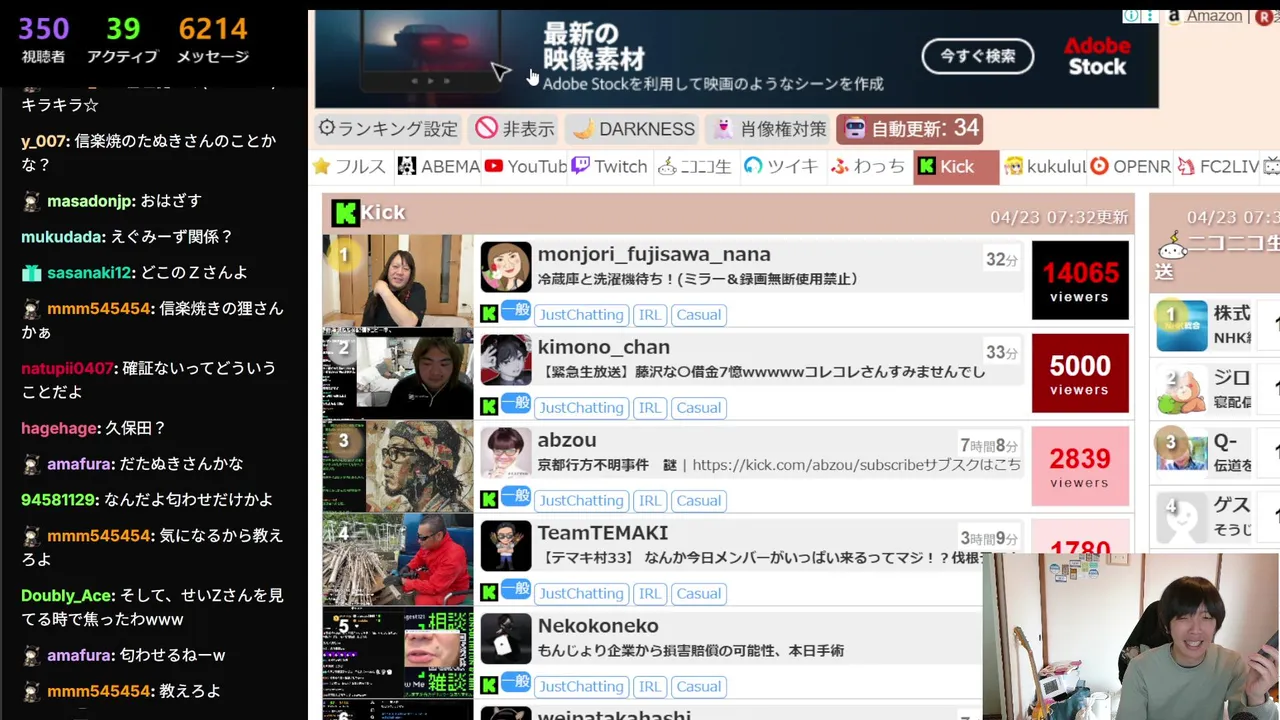Viewport: 1280px width, 720px height.
Task: Click chat username natupii0407
Action: click(x=68, y=368)
